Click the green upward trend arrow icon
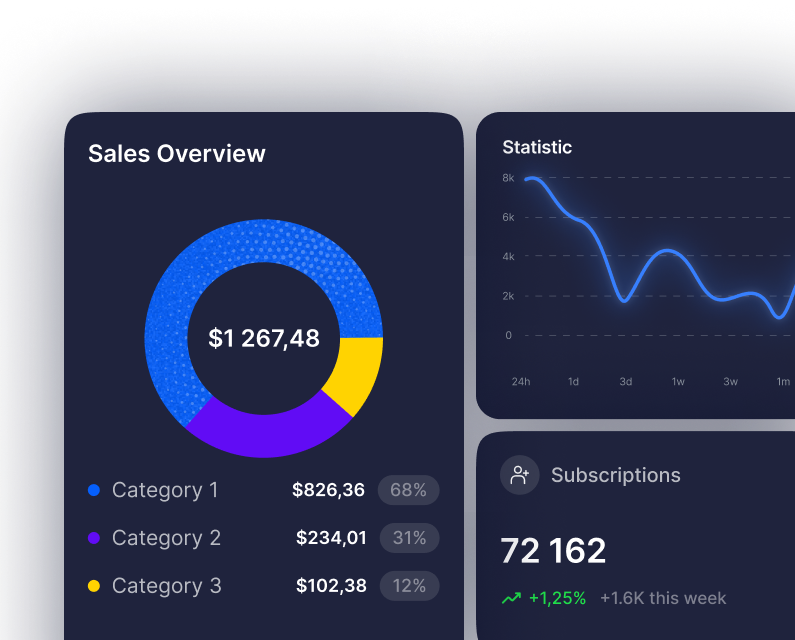Screen dimensions: 795x640 click(512, 598)
